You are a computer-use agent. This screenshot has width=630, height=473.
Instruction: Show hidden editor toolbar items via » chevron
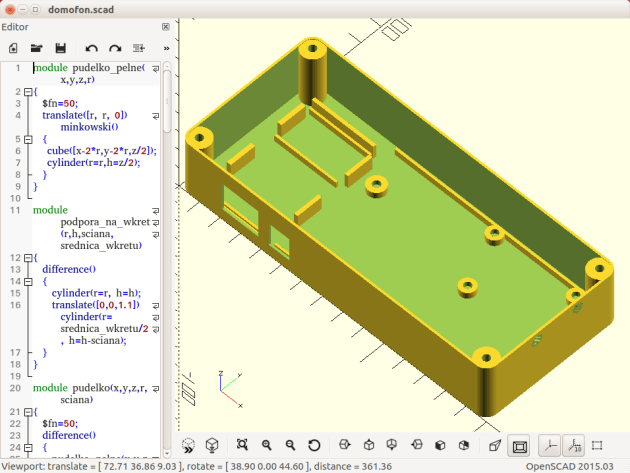[x=166, y=49]
